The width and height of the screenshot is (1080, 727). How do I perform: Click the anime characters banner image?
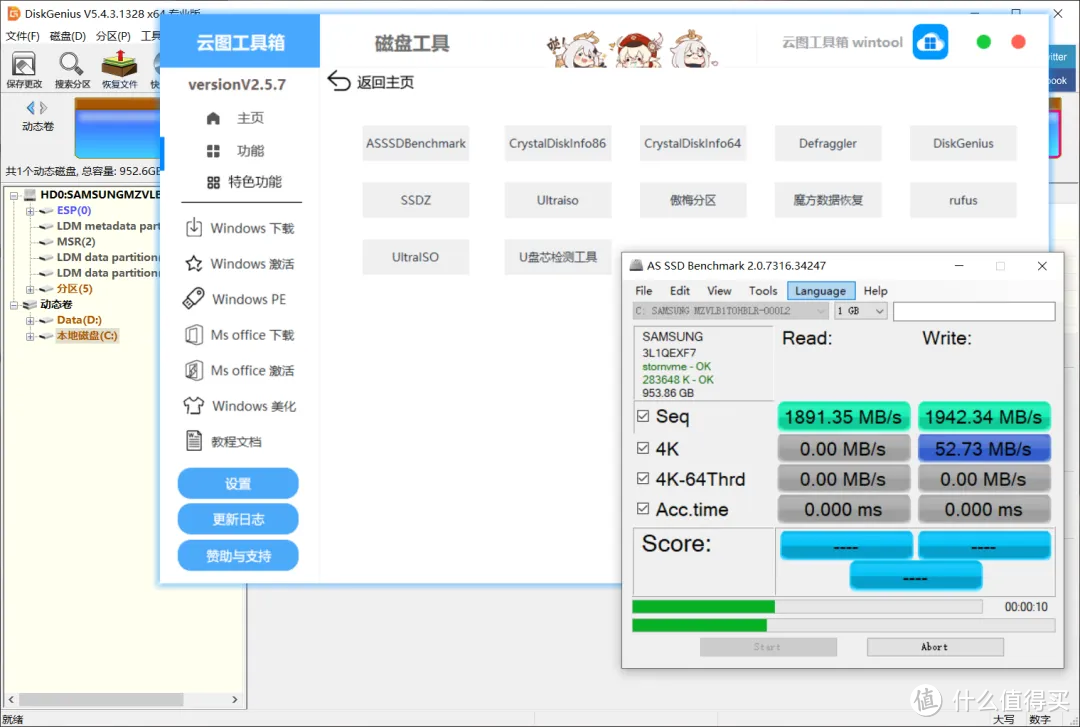point(632,48)
